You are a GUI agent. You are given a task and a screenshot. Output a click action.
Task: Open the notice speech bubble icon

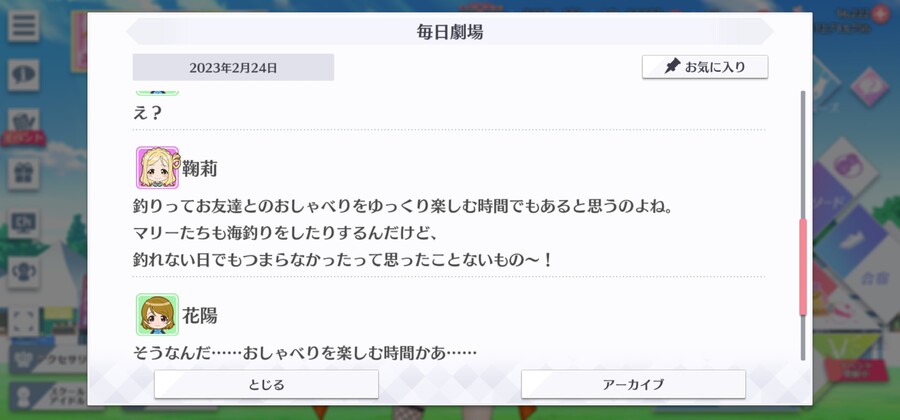click(24, 75)
